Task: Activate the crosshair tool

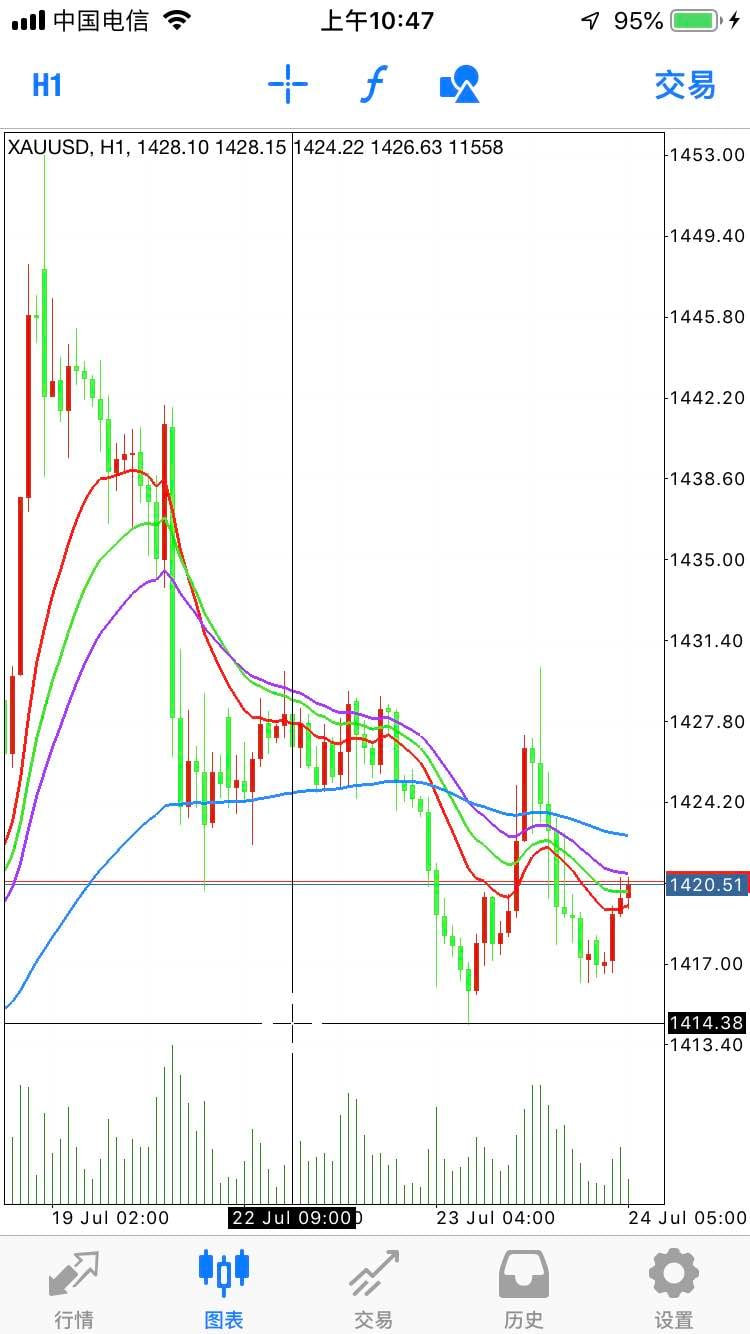Action: [288, 85]
